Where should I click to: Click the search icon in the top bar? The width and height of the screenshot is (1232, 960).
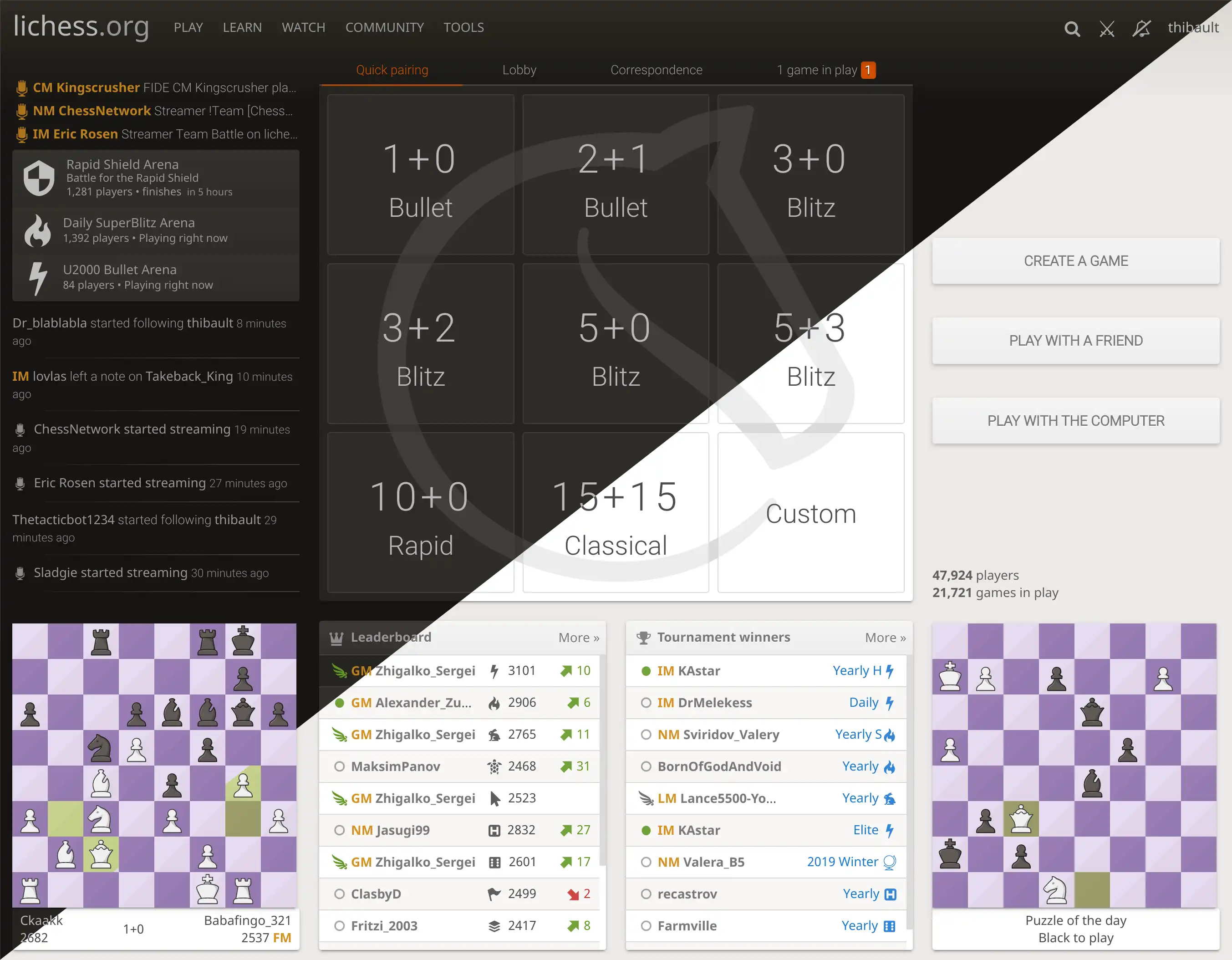pyautogui.click(x=1075, y=27)
